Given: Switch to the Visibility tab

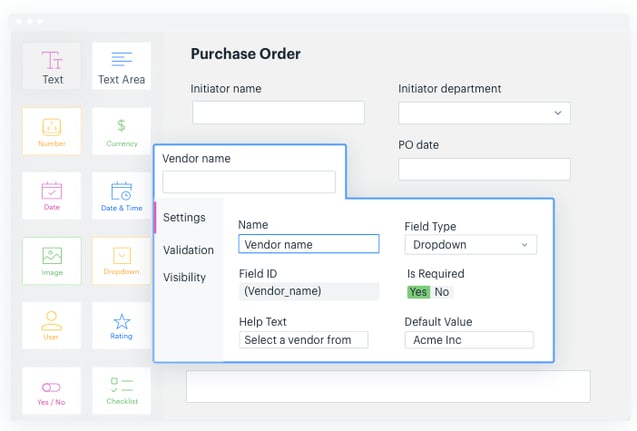Looking at the screenshot, I should pos(184,277).
